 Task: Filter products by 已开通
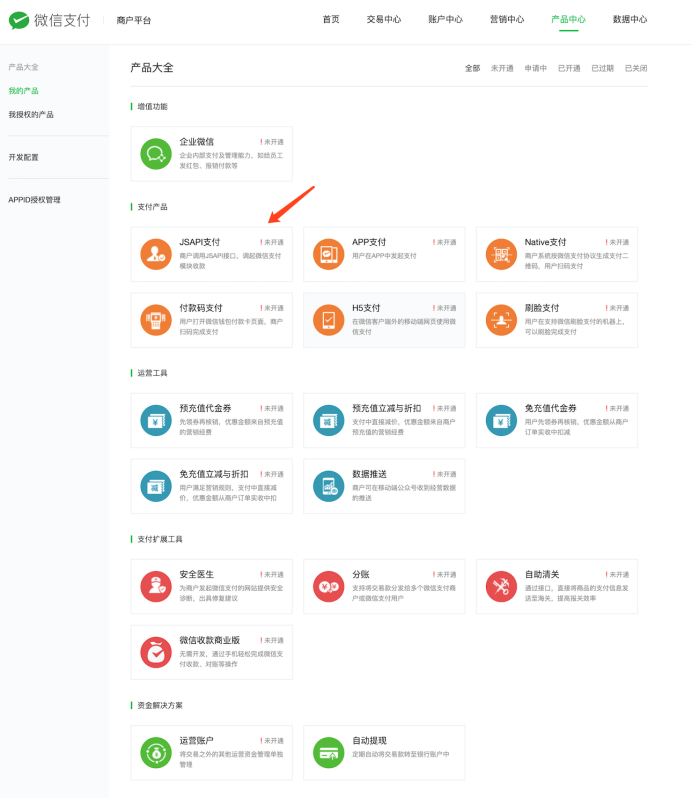pos(569,68)
